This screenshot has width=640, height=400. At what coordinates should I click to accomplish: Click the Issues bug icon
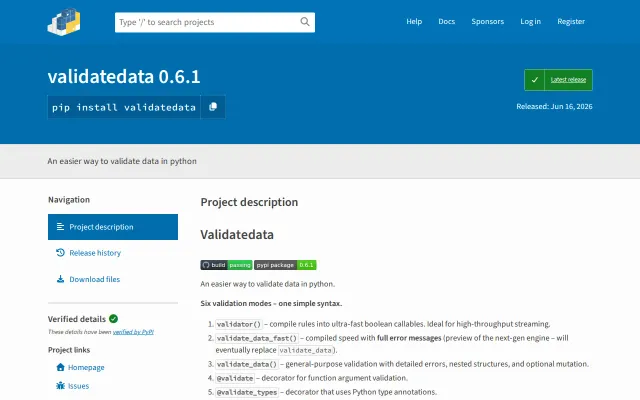60,386
